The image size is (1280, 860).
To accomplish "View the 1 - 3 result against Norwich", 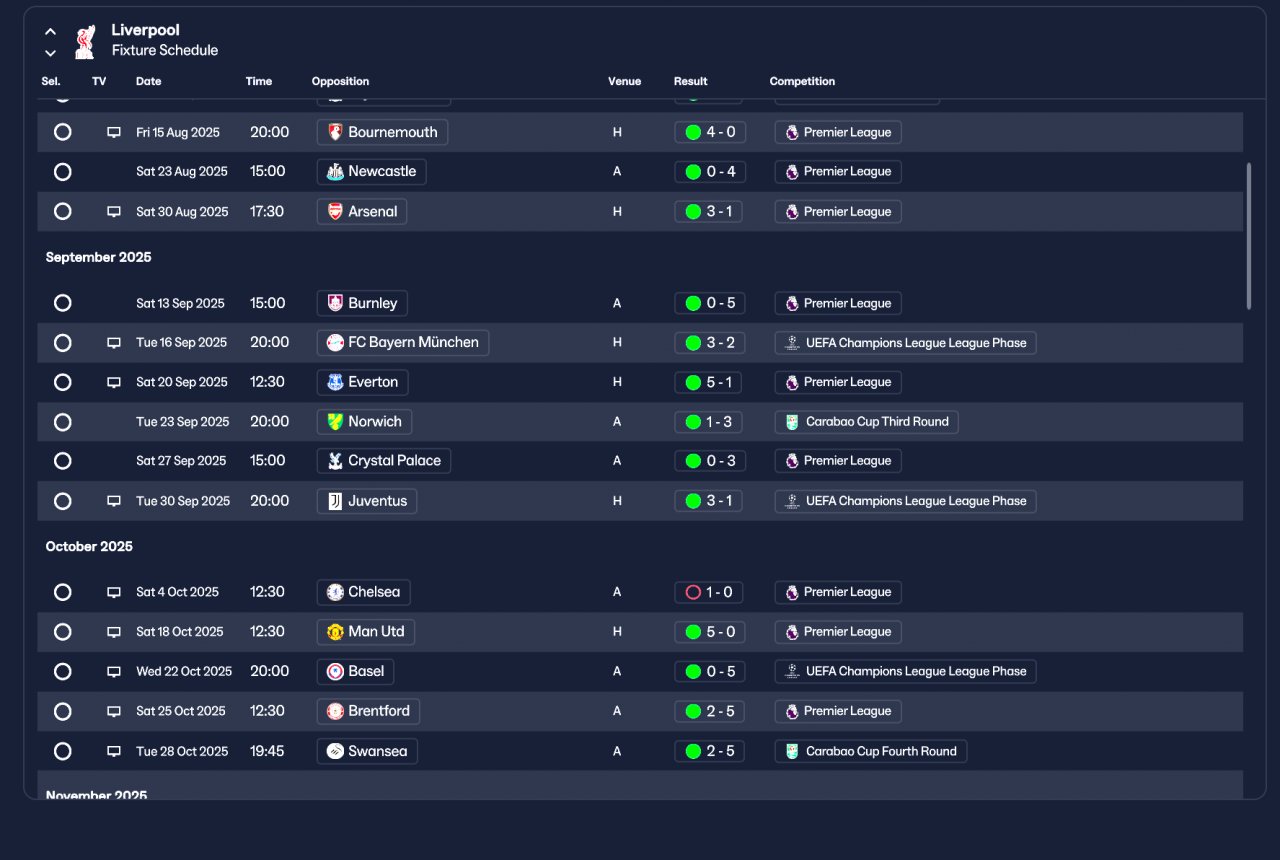I will (x=709, y=422).
